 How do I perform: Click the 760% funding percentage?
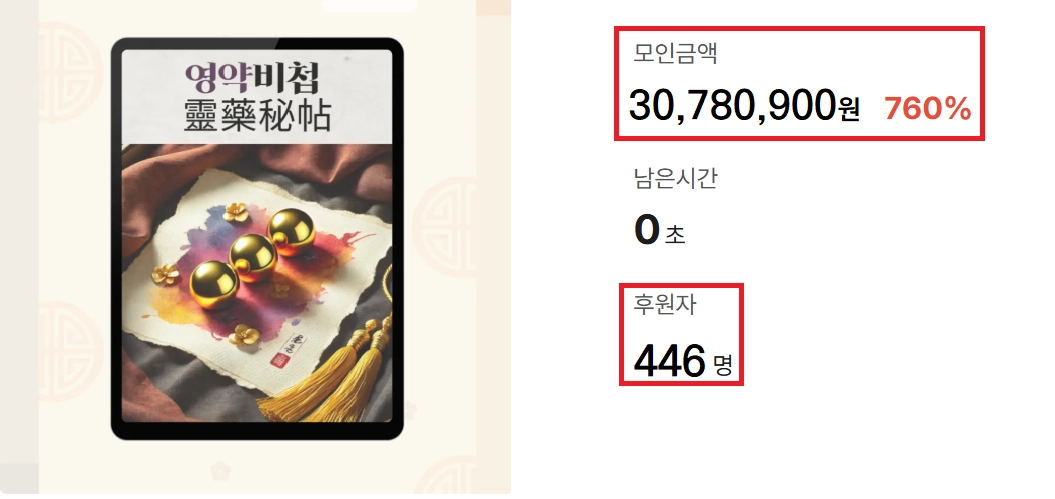[x=927, y=109]
